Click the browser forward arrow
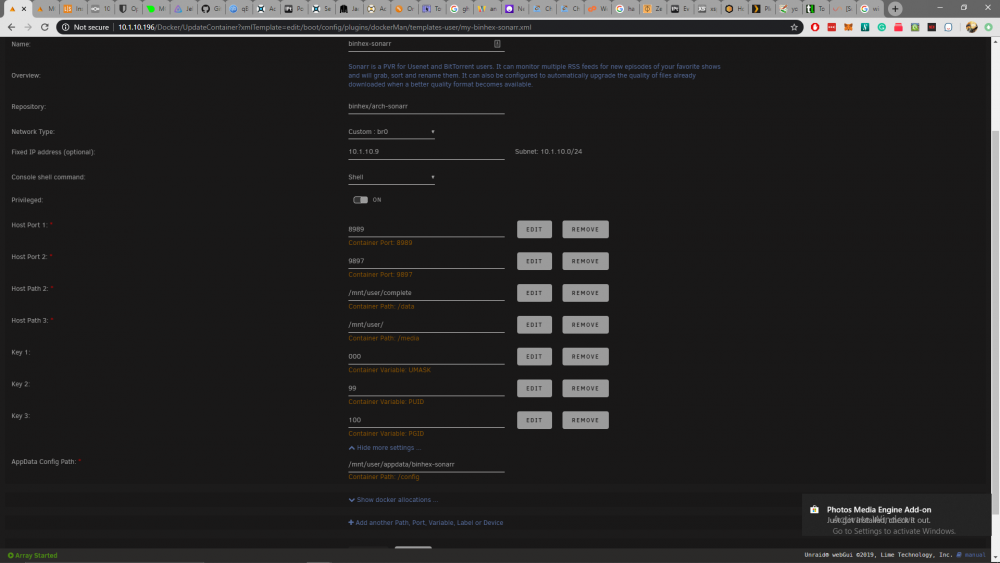 coord(27,27)
